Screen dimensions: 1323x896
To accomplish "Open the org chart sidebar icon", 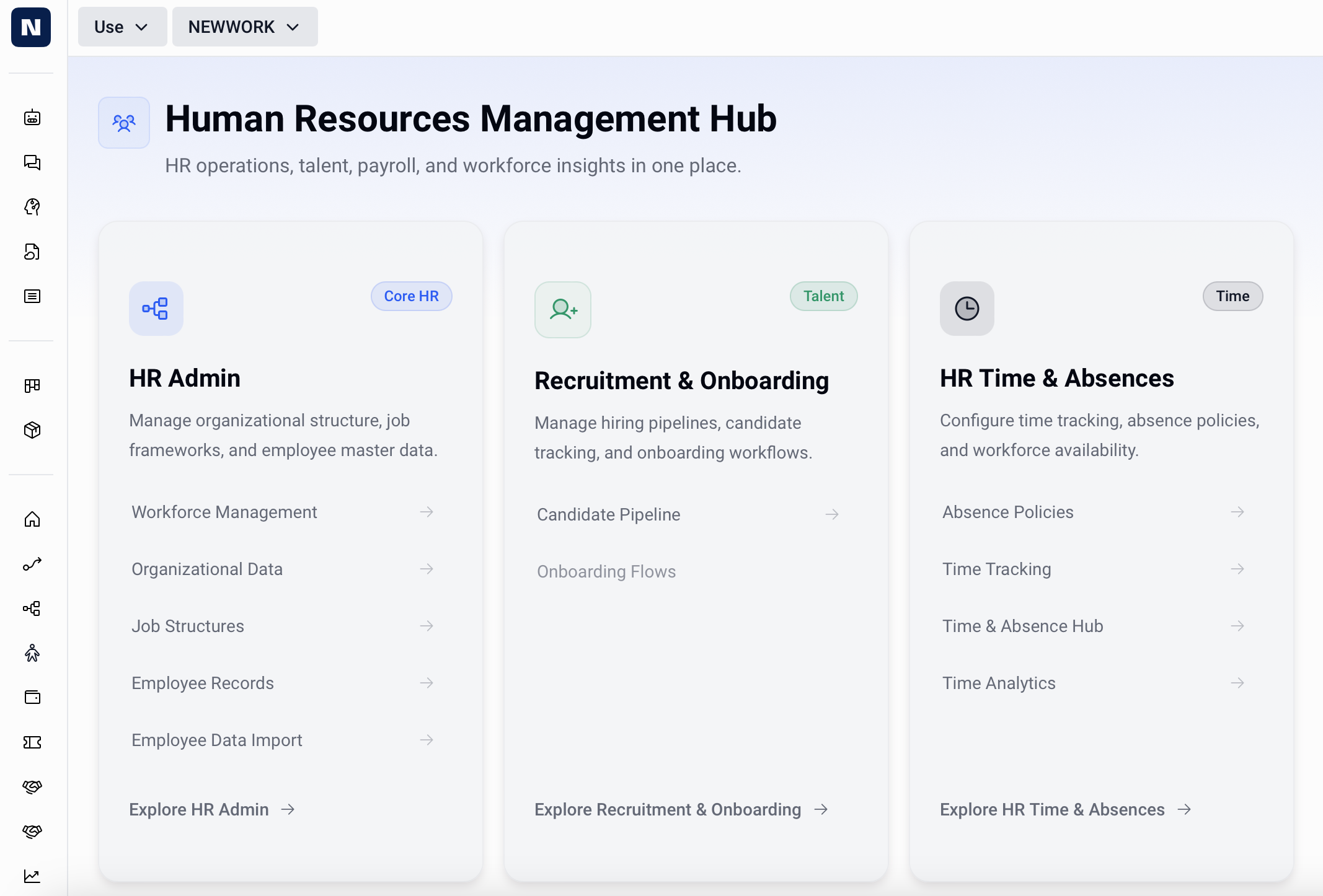I will point(32,608).
